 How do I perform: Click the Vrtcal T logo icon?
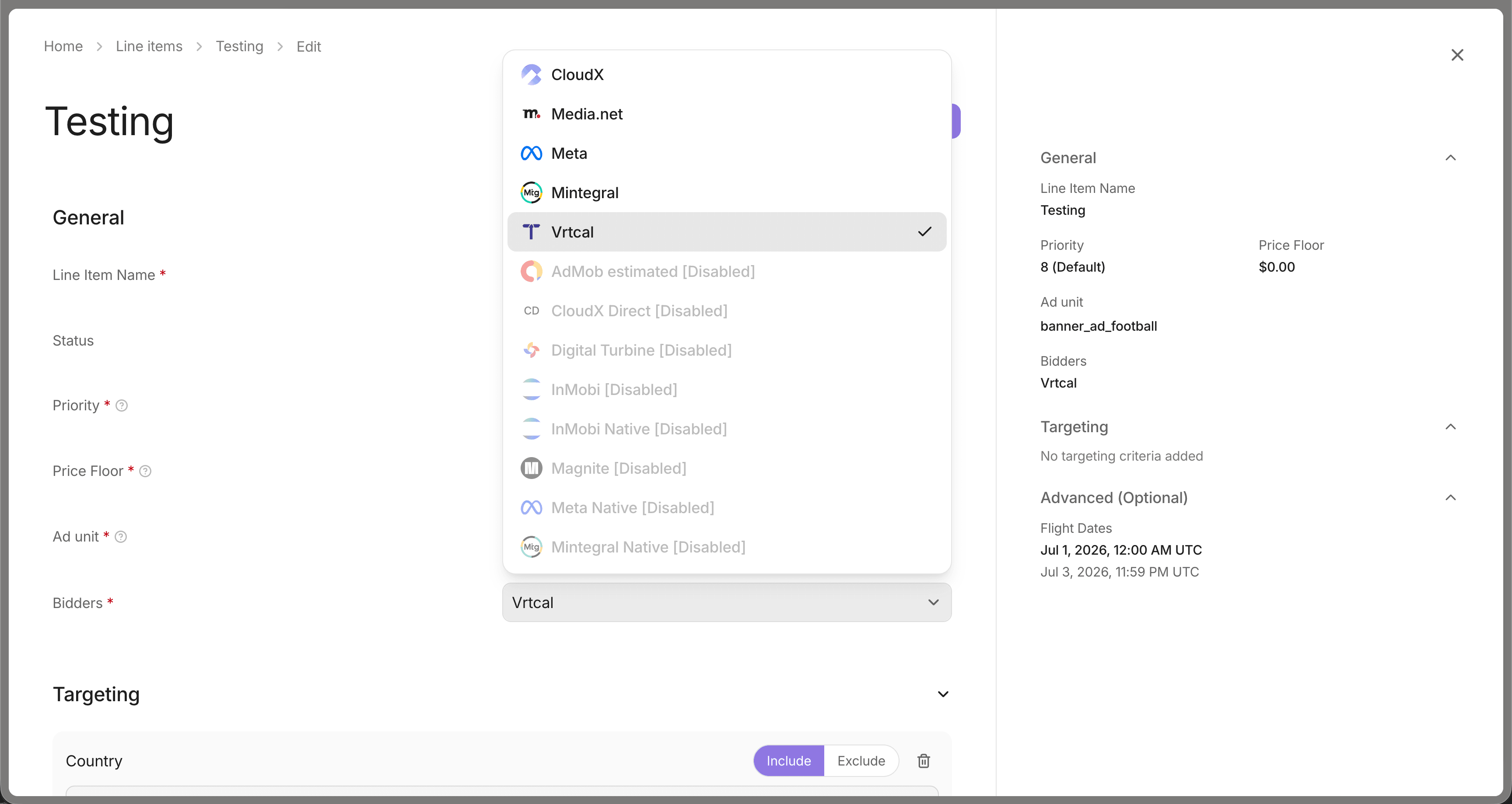point(531,232)
